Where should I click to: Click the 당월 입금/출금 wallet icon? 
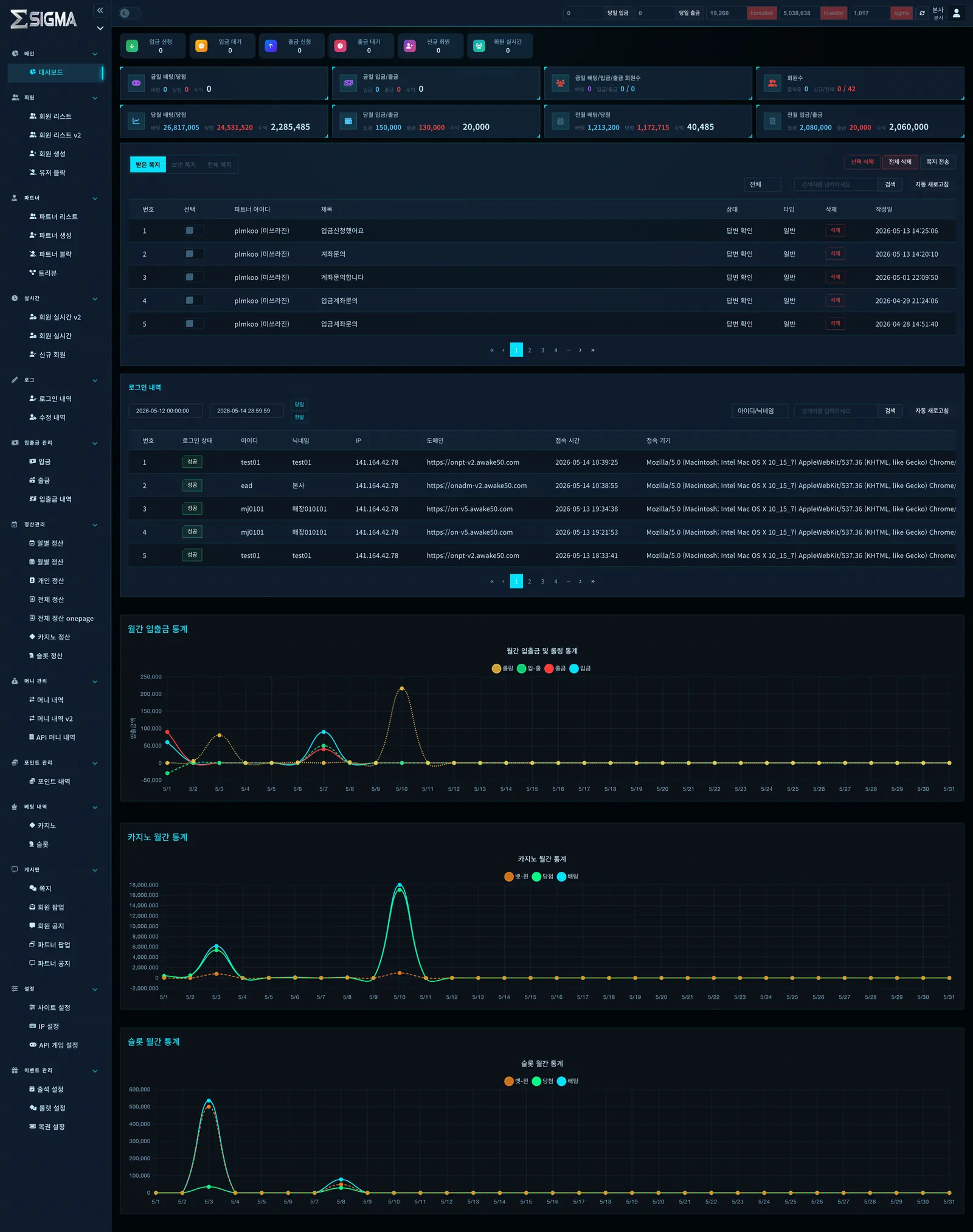tap(348, 121)
